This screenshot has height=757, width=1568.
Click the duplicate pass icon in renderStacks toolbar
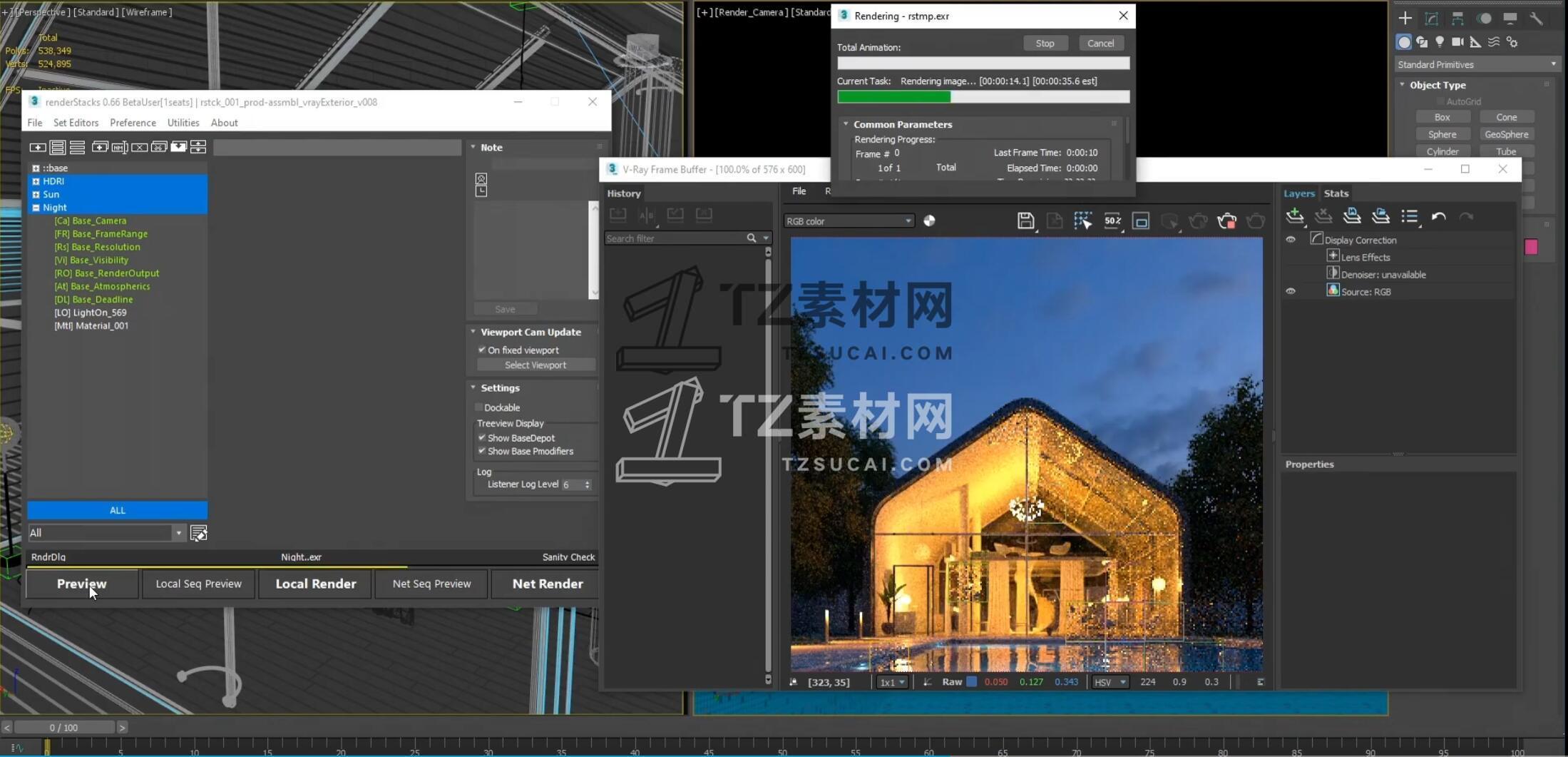pos(100,147)
